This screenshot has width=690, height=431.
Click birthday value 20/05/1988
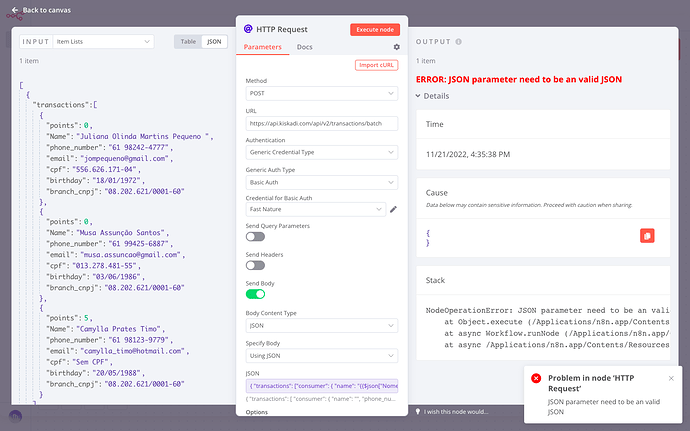(116, 373)
